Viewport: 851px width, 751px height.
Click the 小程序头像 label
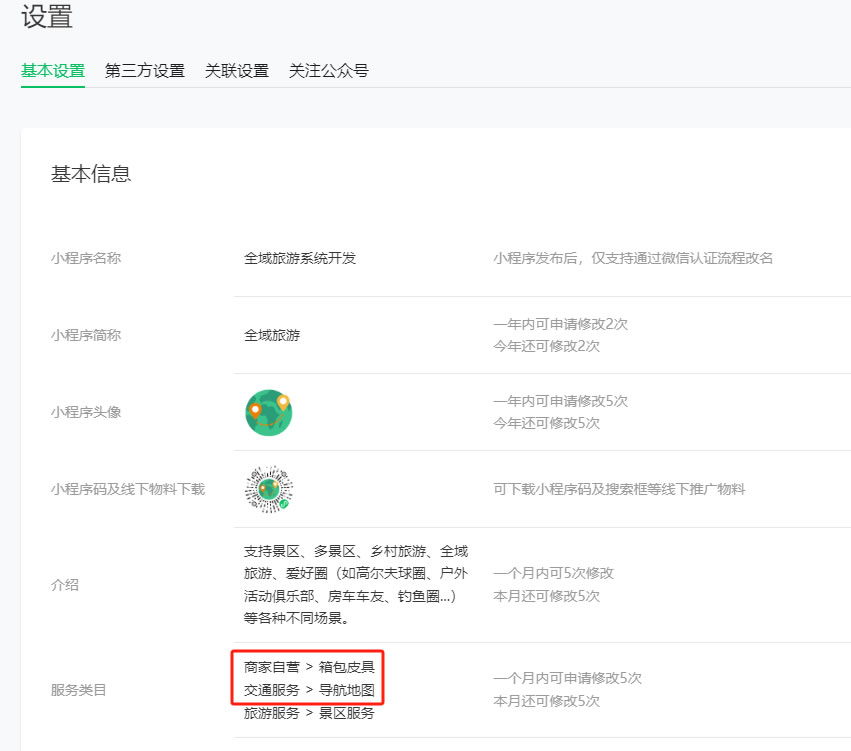click(86, 412)
